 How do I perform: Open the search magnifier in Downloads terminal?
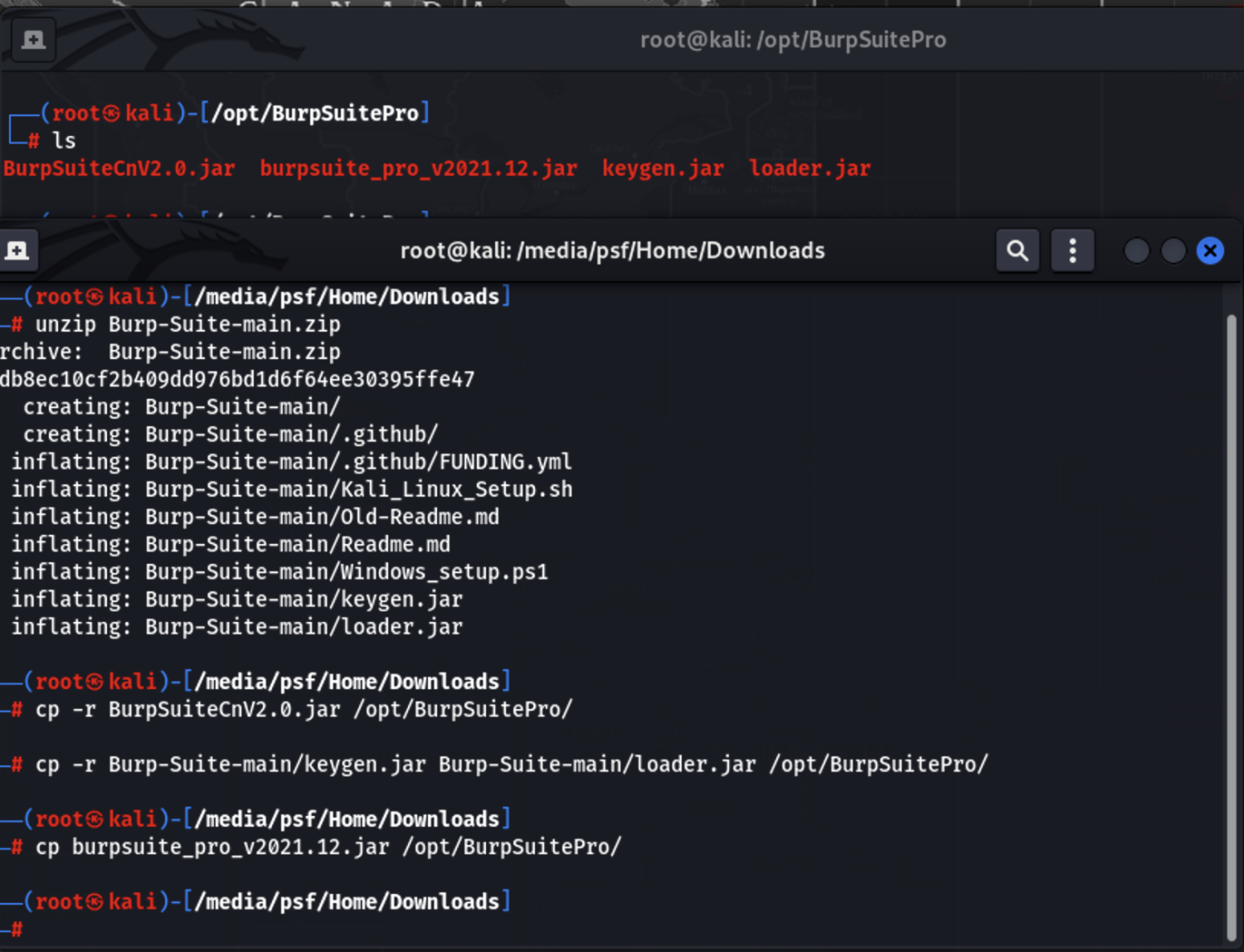pyautogui.click(x=1017, y=250)
